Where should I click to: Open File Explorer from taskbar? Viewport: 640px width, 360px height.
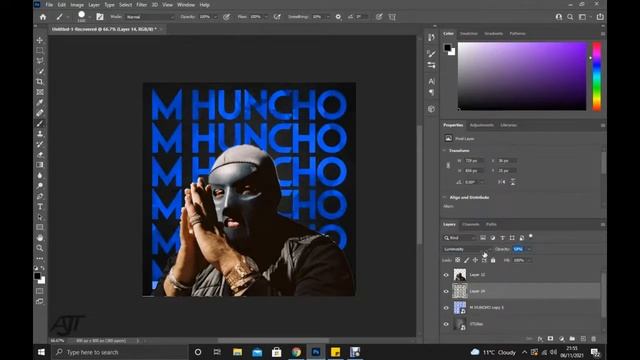point(238,352)
